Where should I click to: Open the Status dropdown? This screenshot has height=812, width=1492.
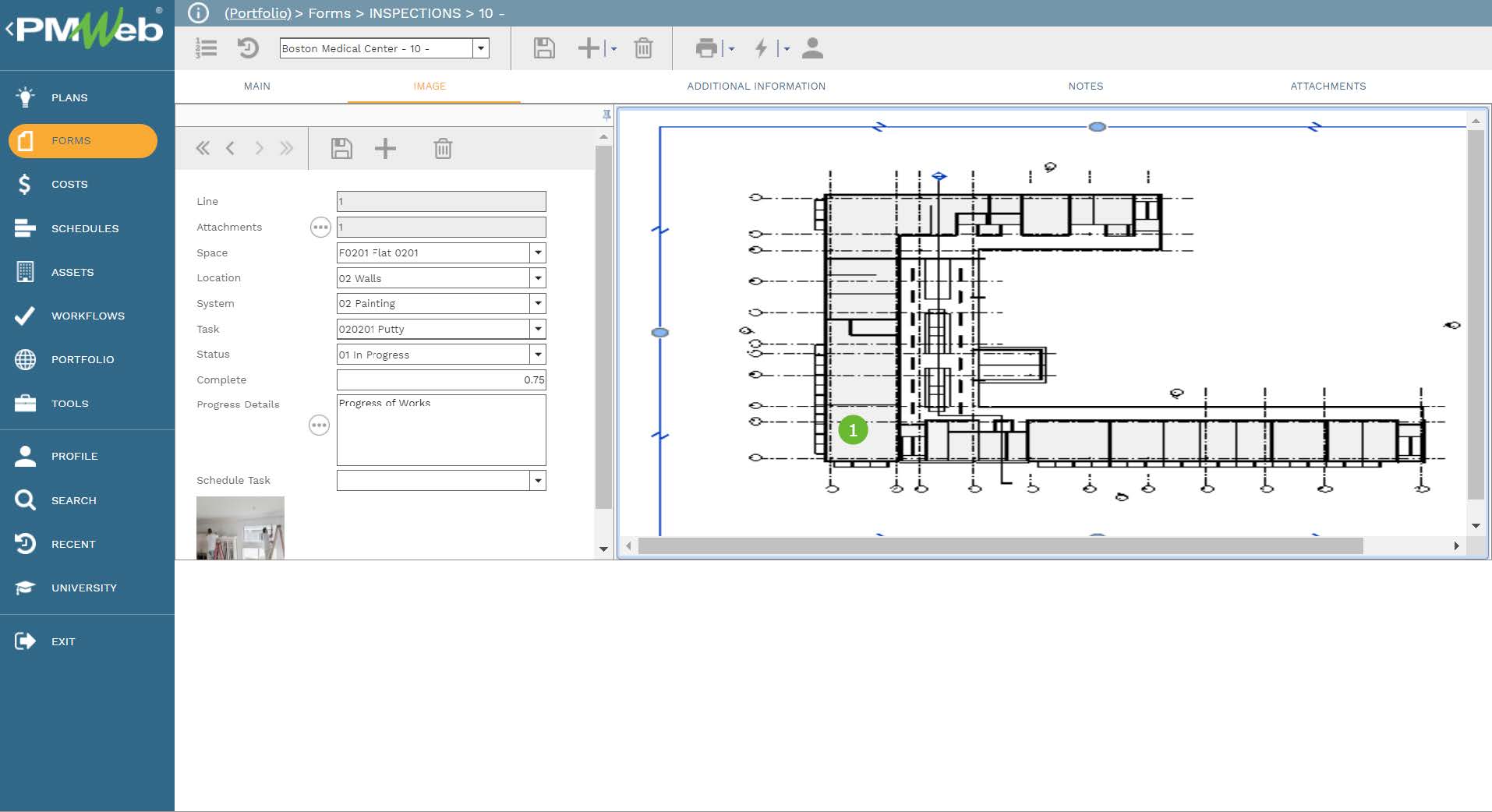(538, 355)
